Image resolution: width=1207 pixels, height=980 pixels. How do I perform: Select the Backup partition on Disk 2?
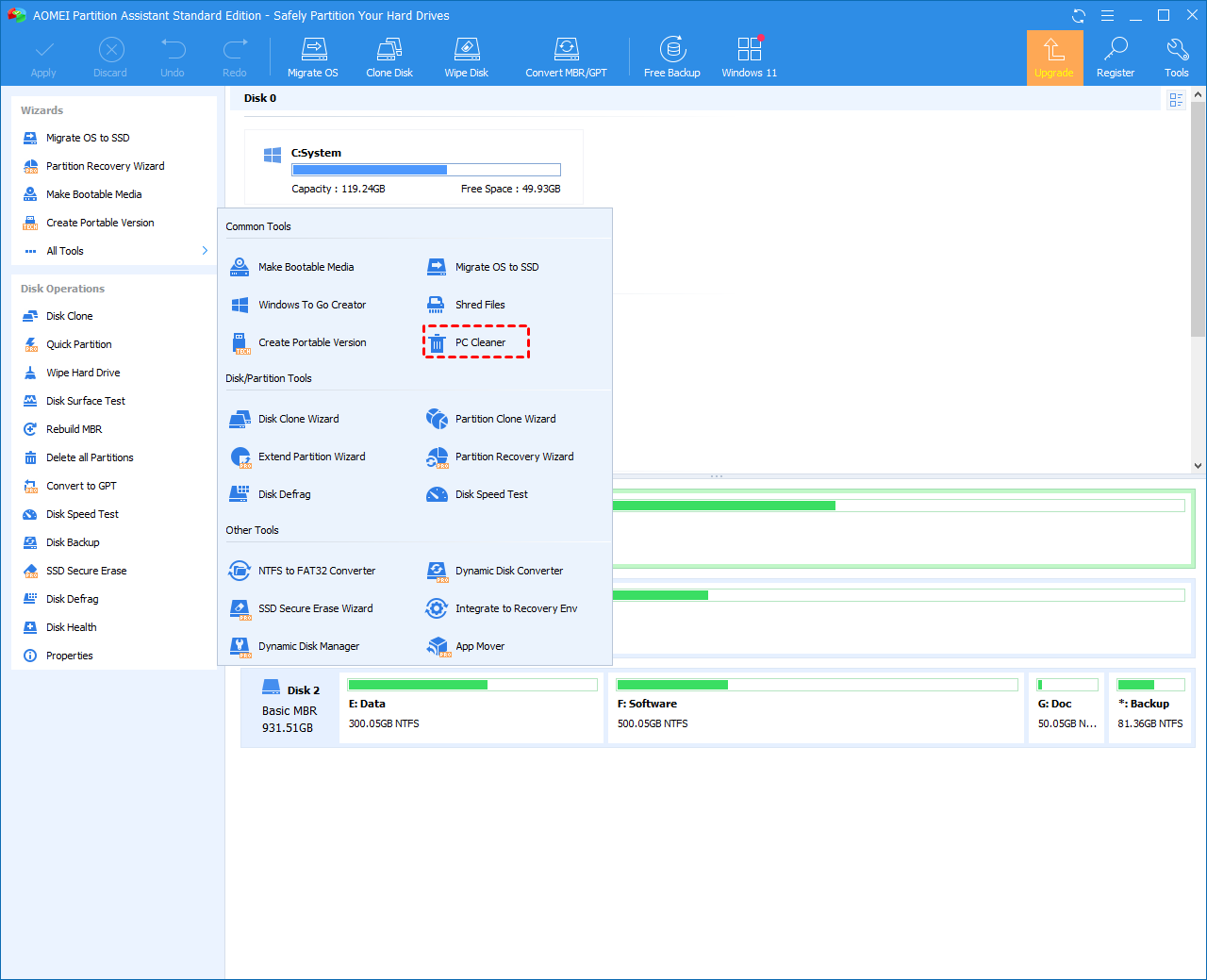click(x=1151, y=707)
